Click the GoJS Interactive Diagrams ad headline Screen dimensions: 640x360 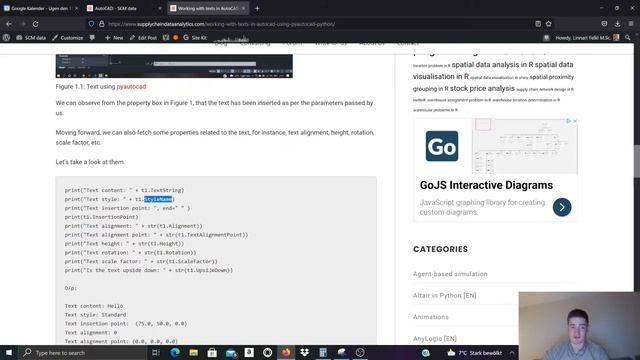click(x=486, y=185)
